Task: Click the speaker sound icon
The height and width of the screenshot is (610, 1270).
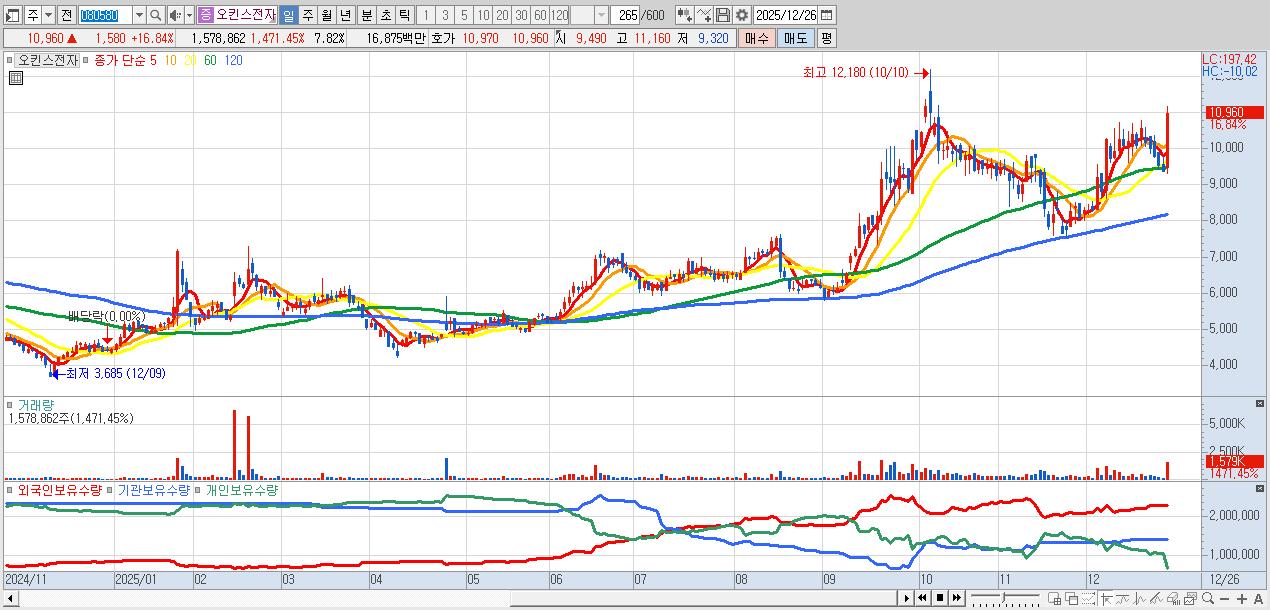Action: [174, 15]
